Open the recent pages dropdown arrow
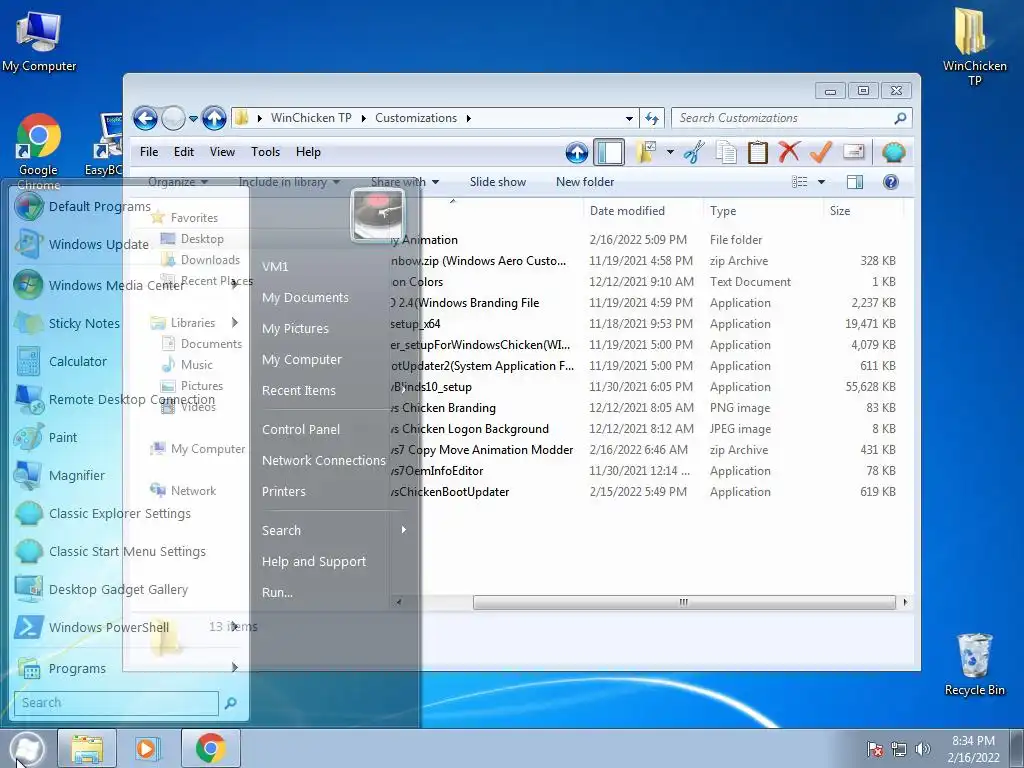The height and width of the screenshot is (768, 1024). [x=193, y=119]
